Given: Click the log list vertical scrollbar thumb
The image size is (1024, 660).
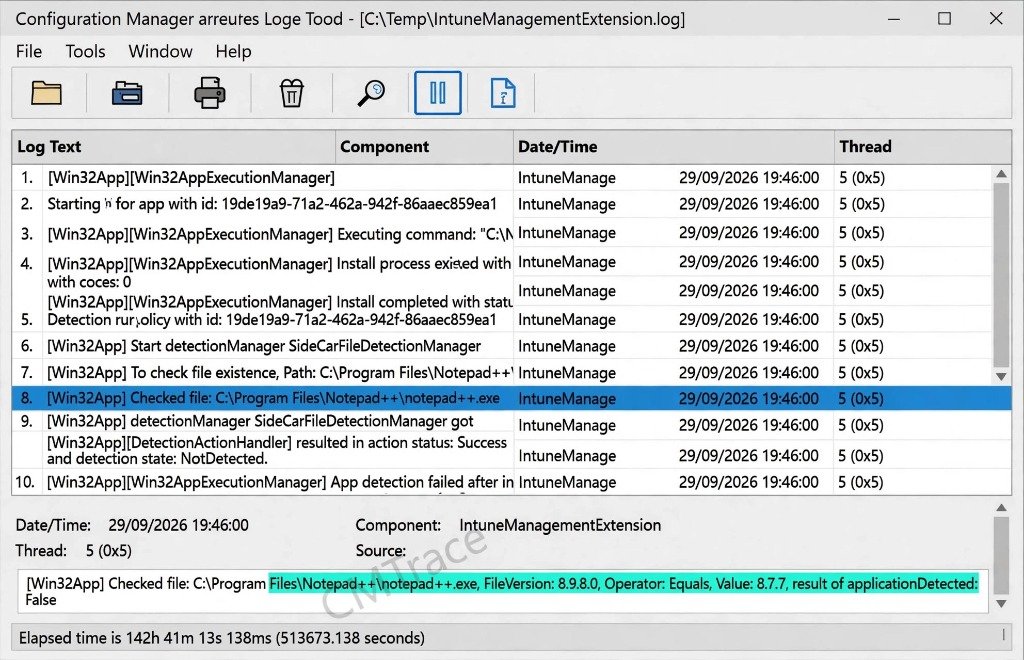Looking at the screenshot, I should click(x=1001, y=275).
